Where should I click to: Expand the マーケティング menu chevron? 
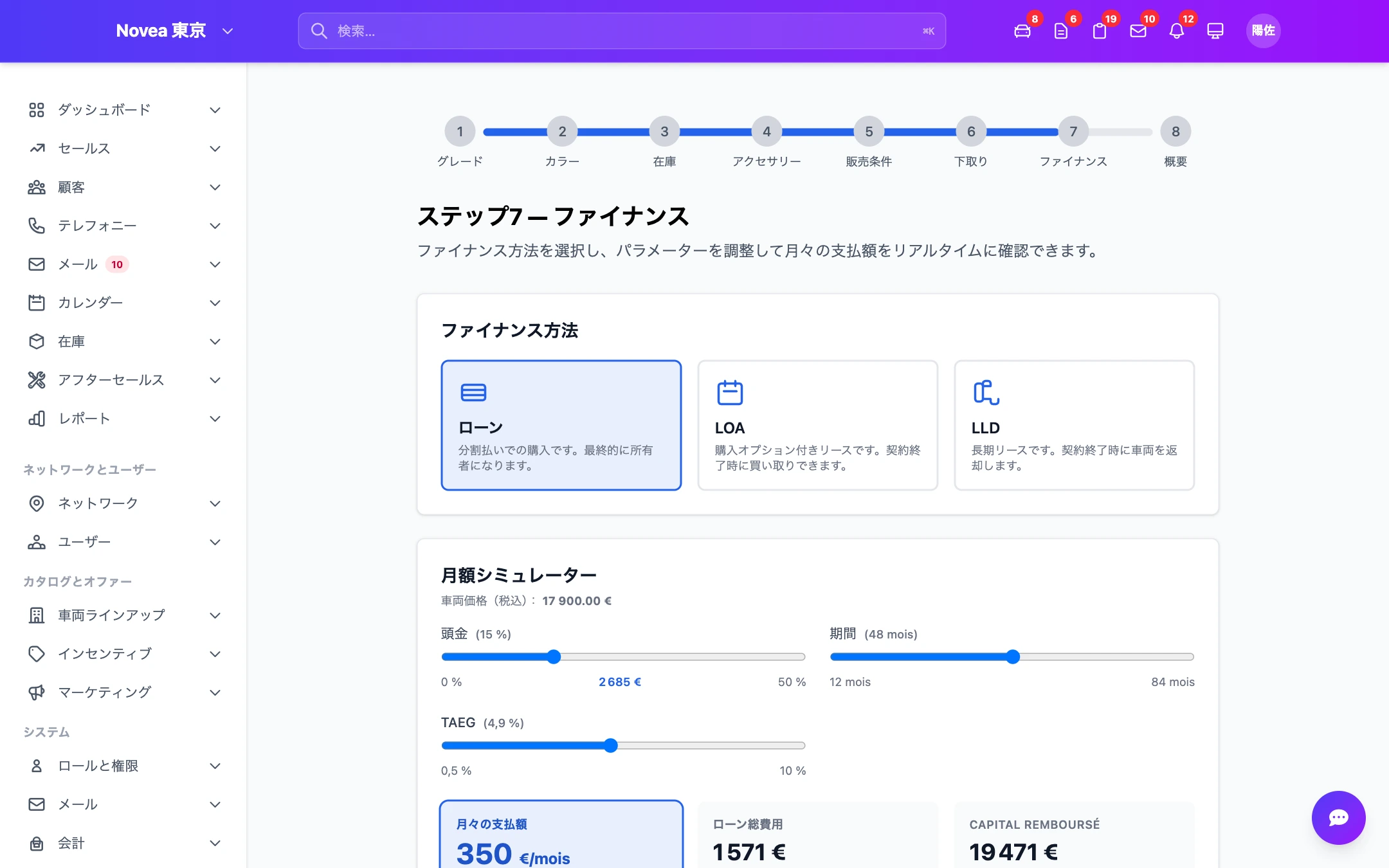(x=215, y=692)
